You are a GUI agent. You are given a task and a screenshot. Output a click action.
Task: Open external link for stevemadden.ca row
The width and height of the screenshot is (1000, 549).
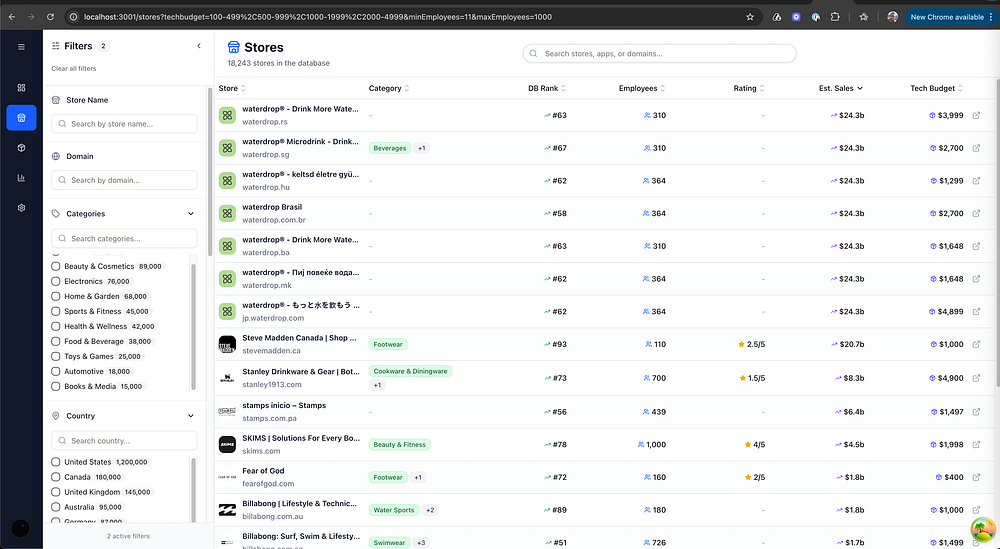click(x=976, y=344)
